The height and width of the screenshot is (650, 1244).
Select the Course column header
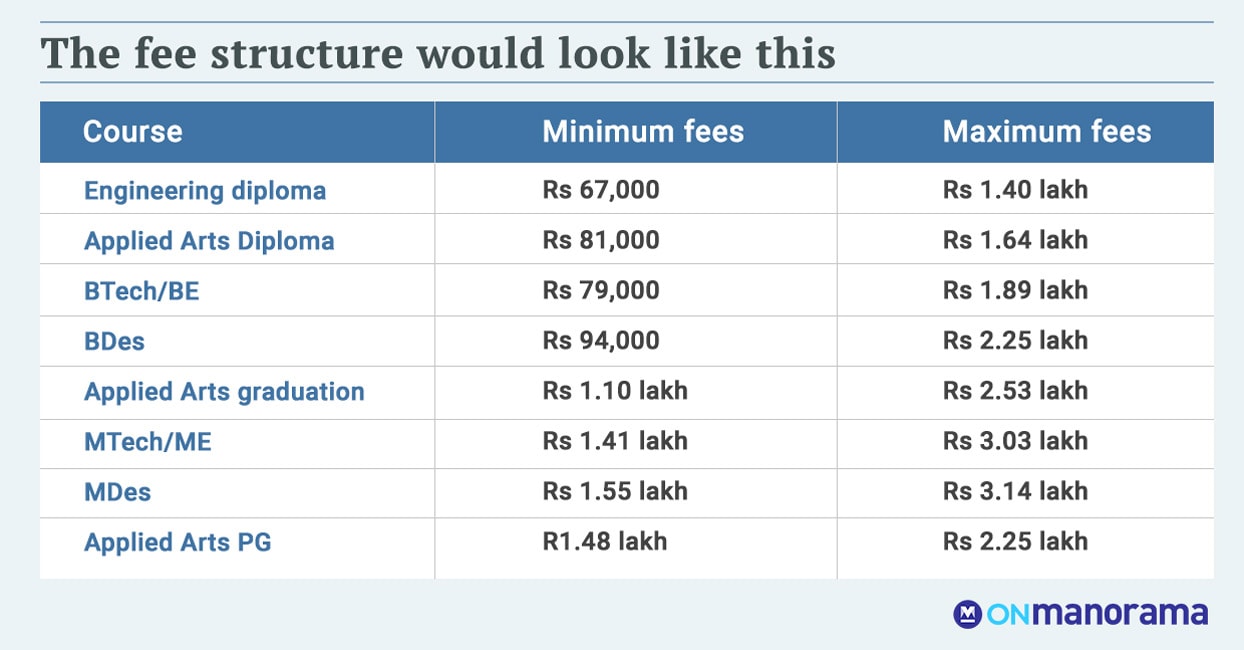click(x=133, y=131)
